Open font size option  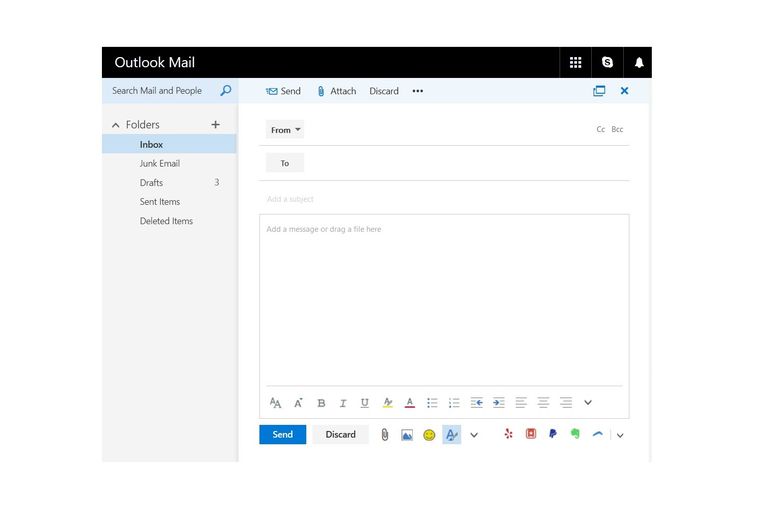(x=298, y=403)
